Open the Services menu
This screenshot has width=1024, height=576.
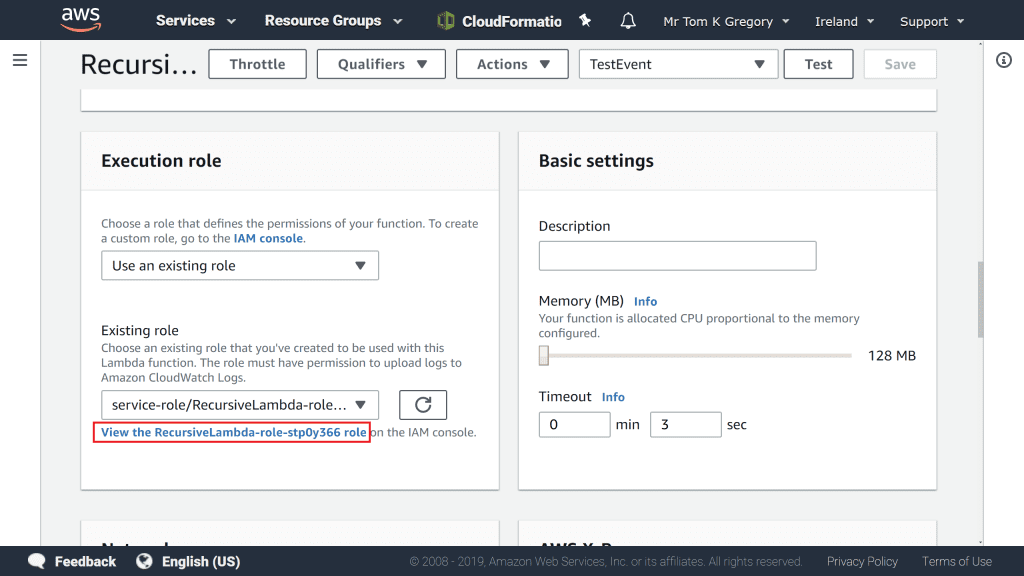click(x=196, y=20)
